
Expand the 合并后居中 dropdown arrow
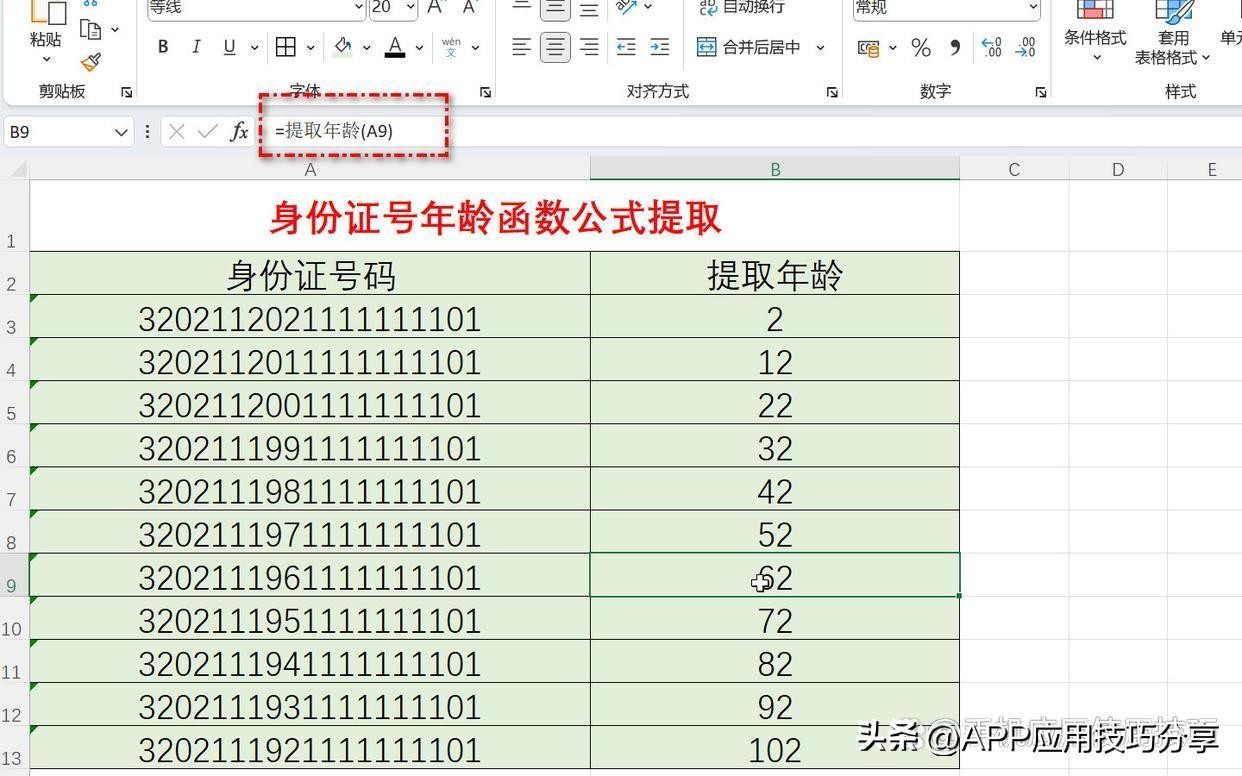tap(821, 47)
